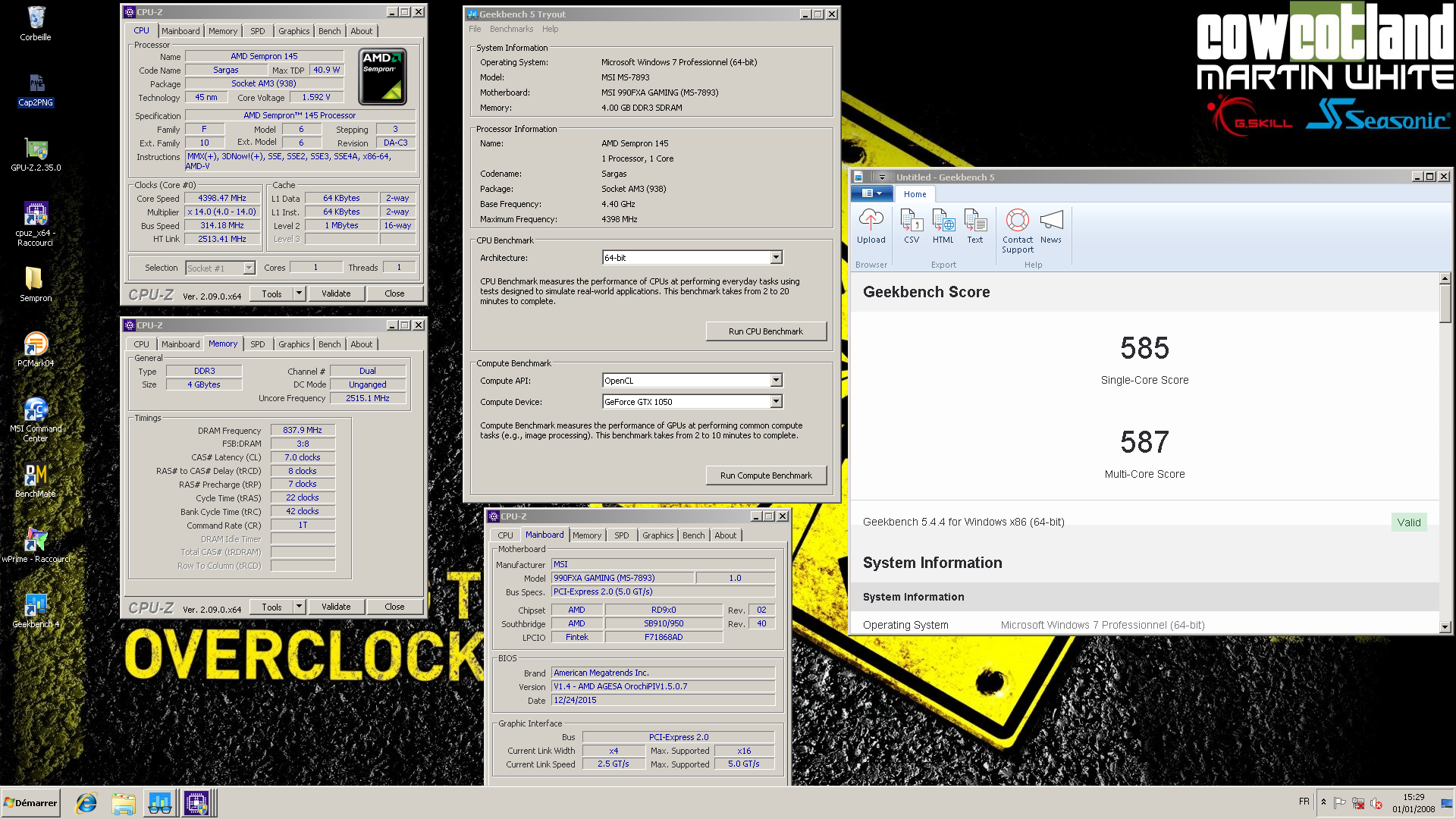Switch to Bench tab in top CPU-Z
The image size is (1456, 819).
(x=329, y=31)
